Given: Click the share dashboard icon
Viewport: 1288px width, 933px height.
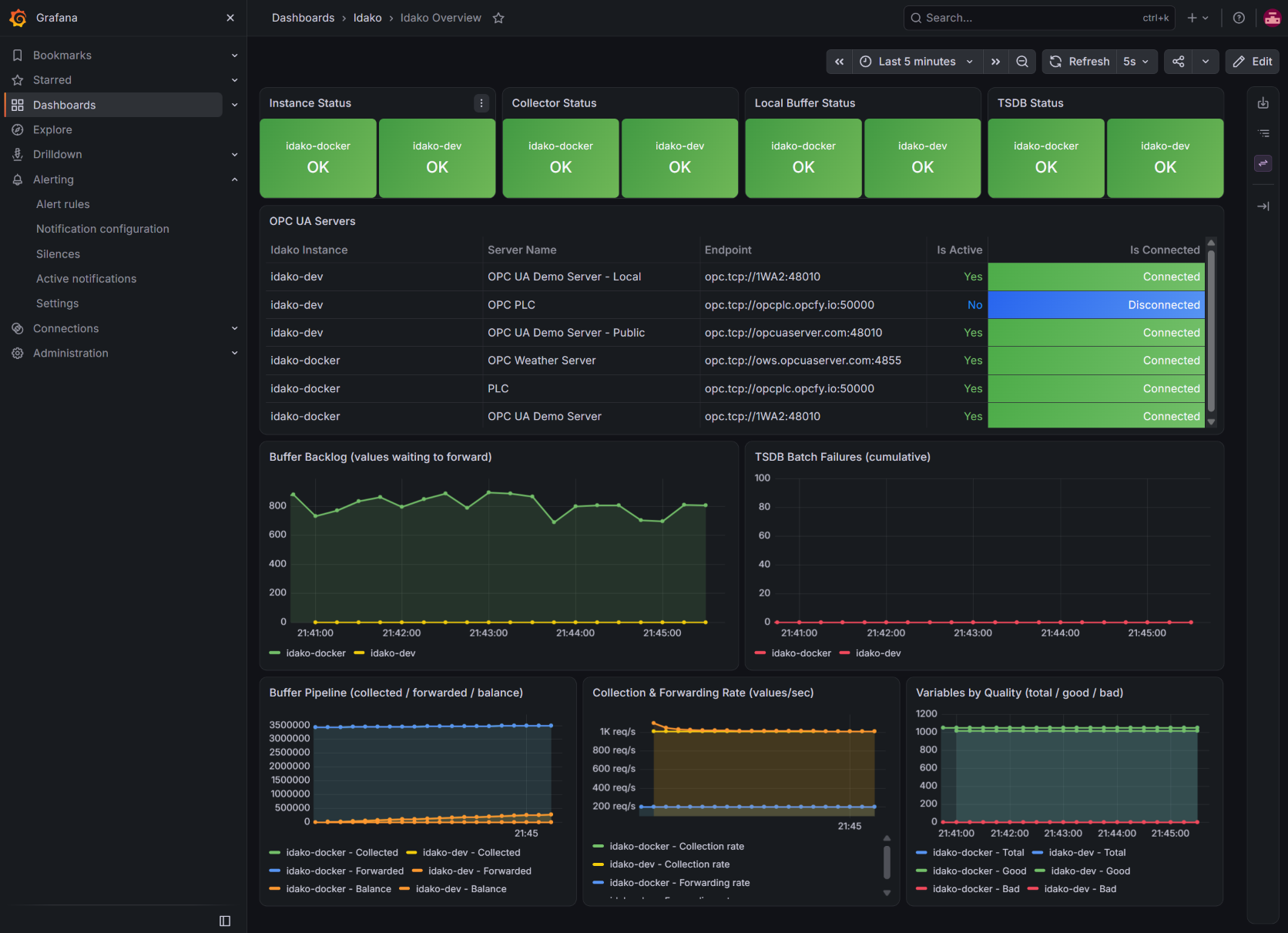Looking at the screenshot, I should tap(1179, 62).
